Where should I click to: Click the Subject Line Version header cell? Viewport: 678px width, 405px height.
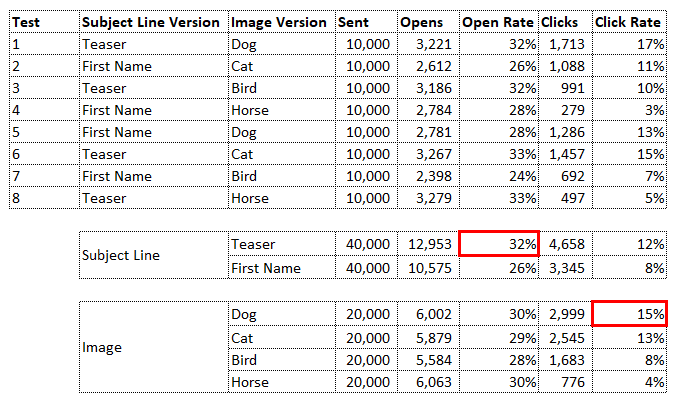[x=154, y=22]
